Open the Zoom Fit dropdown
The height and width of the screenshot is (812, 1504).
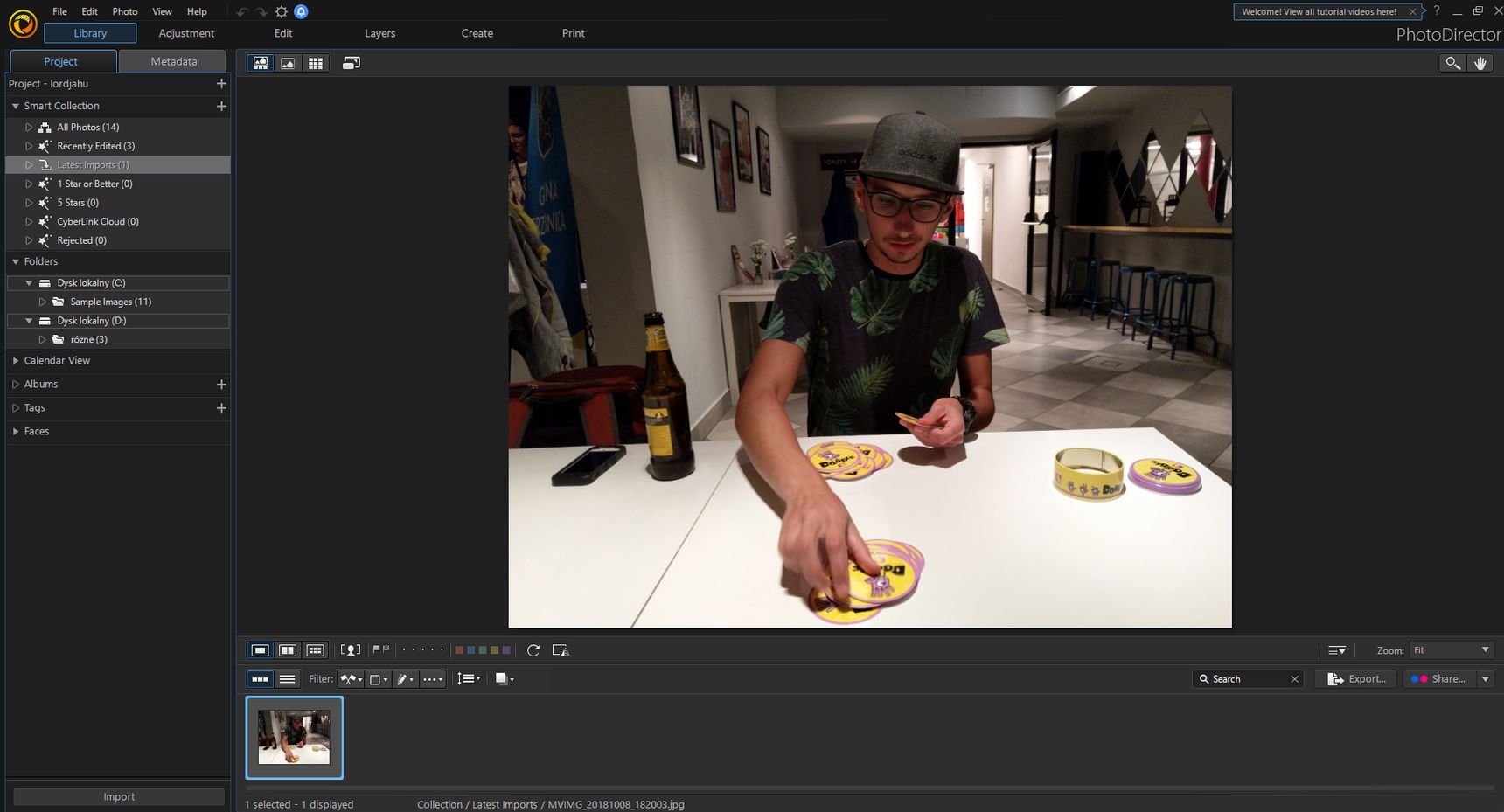click(1451, 650)
